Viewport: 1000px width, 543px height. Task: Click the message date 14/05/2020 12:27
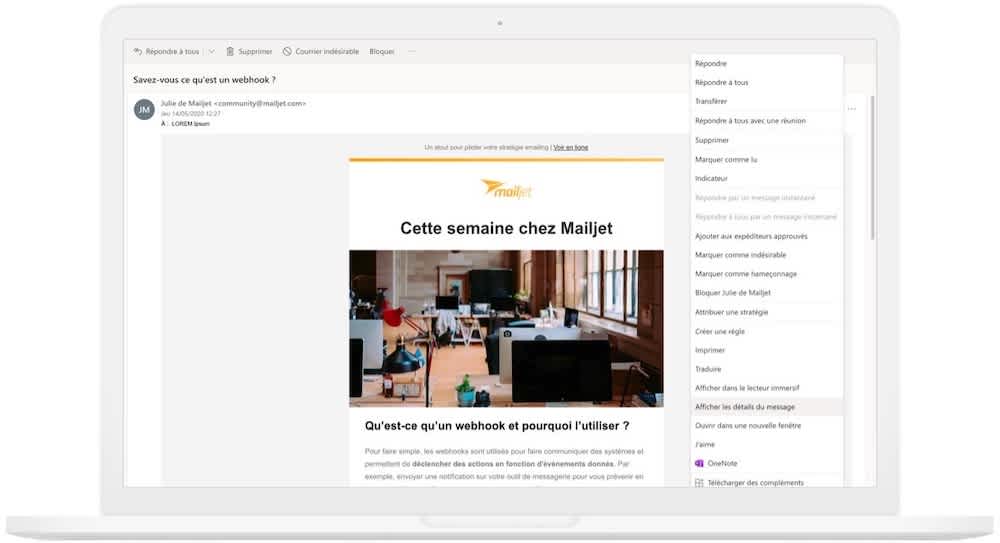pos(191,114)
